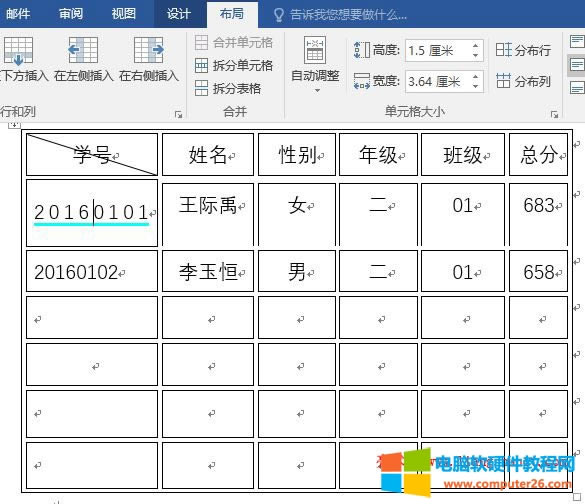Click middle alignment icon at ribbon edge
This screenshot has height=504, width=585.
577,65
